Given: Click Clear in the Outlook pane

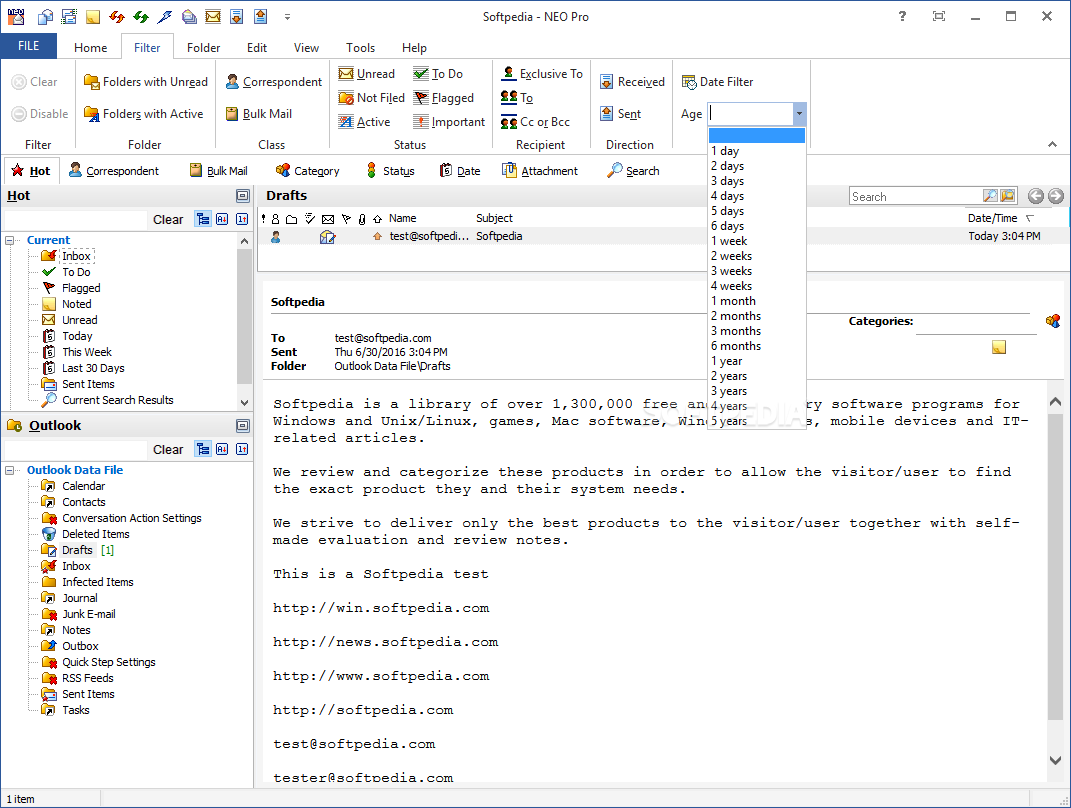Looking at the screenshot, I should pyautogui.click(x=168, y=449).
